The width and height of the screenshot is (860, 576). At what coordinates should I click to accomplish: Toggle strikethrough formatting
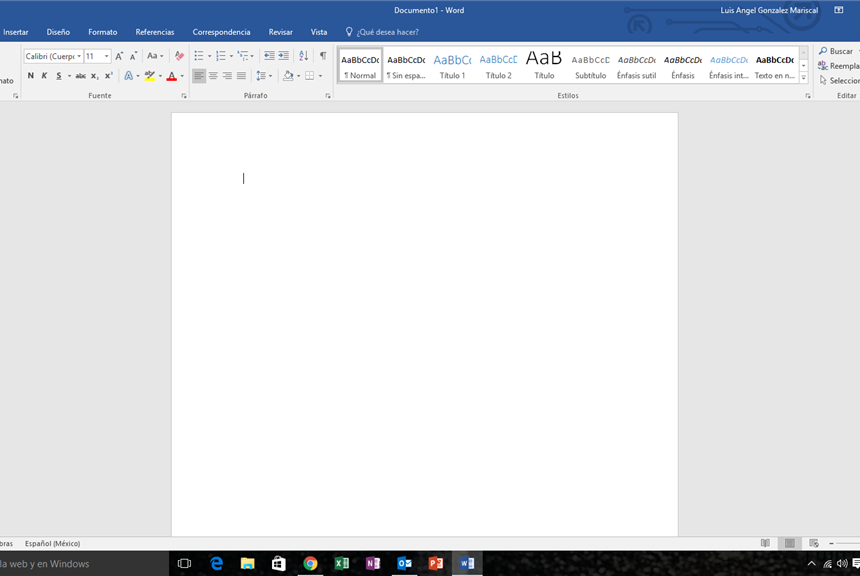(81, 76)
